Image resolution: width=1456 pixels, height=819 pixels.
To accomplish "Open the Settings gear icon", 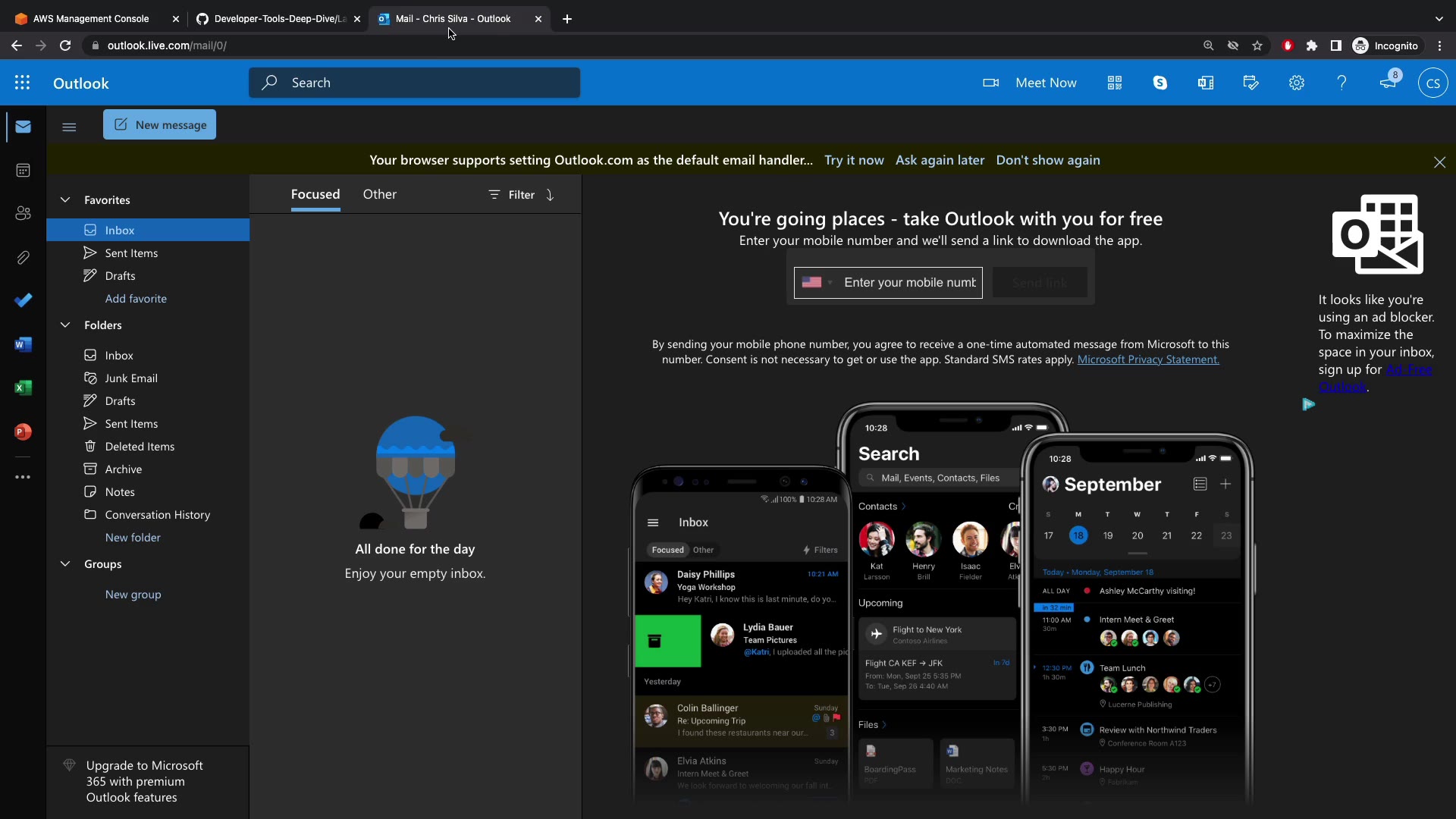I will [x=1296, y=83].
